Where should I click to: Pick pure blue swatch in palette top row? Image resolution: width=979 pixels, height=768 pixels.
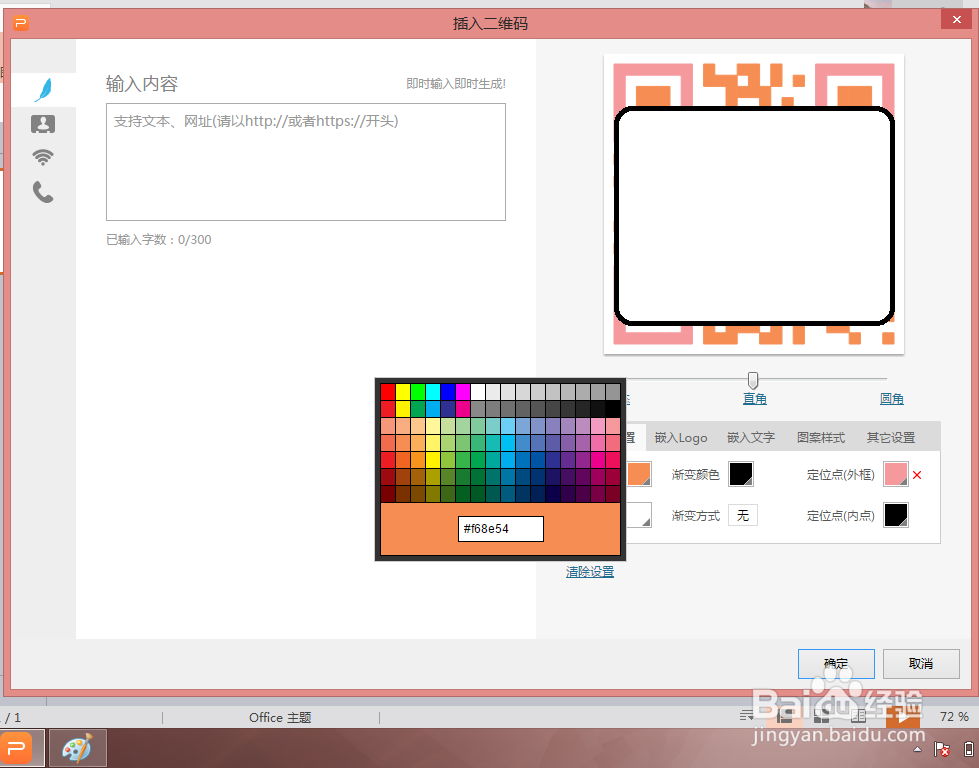(x=448, y=392)
